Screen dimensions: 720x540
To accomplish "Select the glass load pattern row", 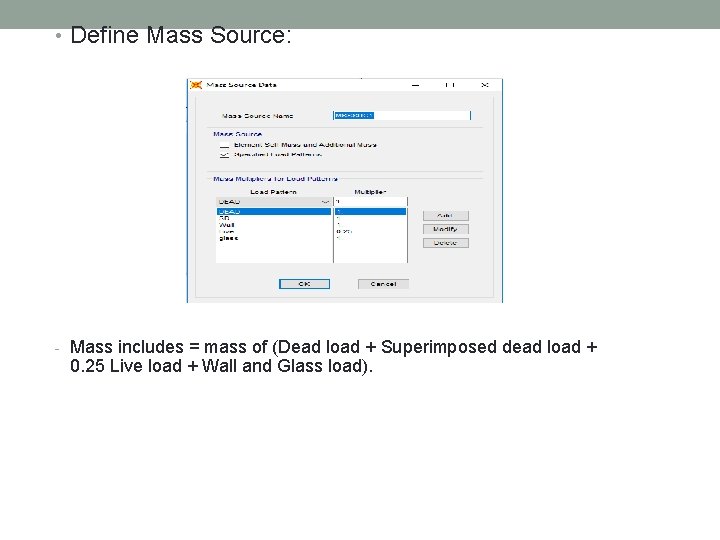I will 274,238.
